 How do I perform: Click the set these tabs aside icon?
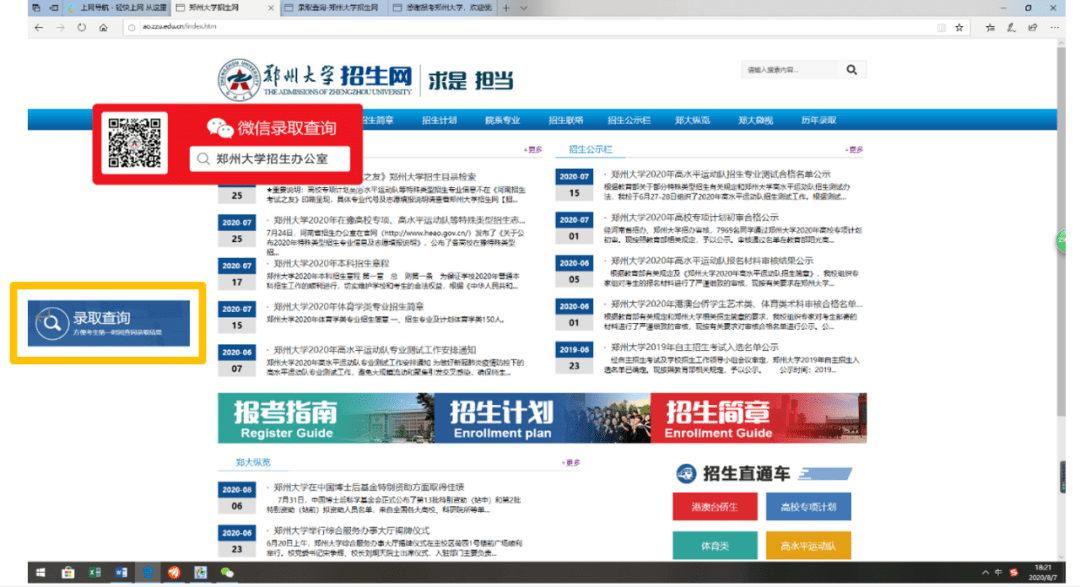[54, 8]
